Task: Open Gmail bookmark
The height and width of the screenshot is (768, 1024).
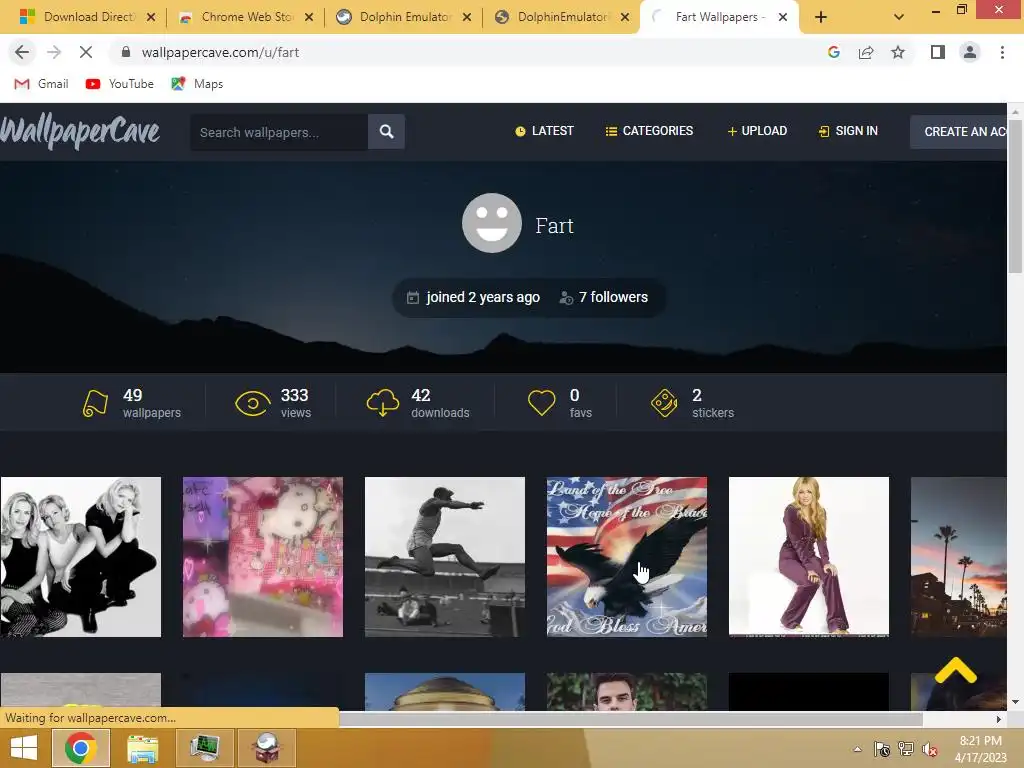Action: coord(41,84)
